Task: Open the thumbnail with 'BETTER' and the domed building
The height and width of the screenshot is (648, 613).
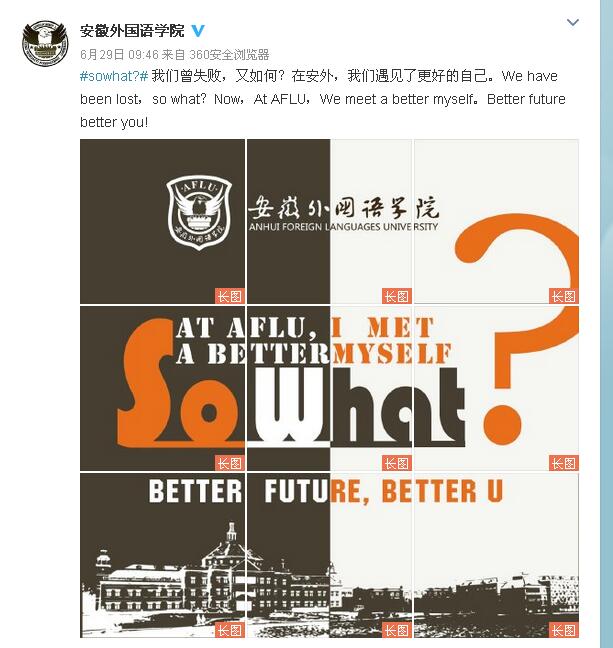Action: coord(162,555)
